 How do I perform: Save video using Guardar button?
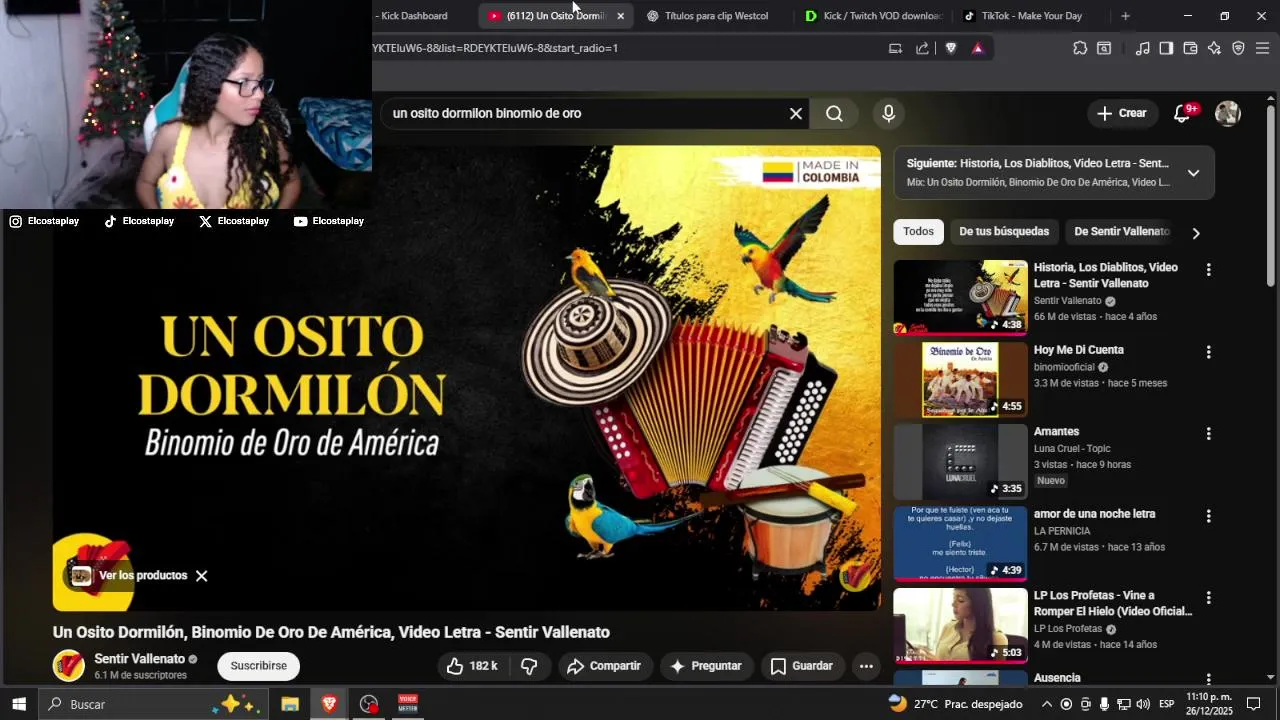(802, 666)
